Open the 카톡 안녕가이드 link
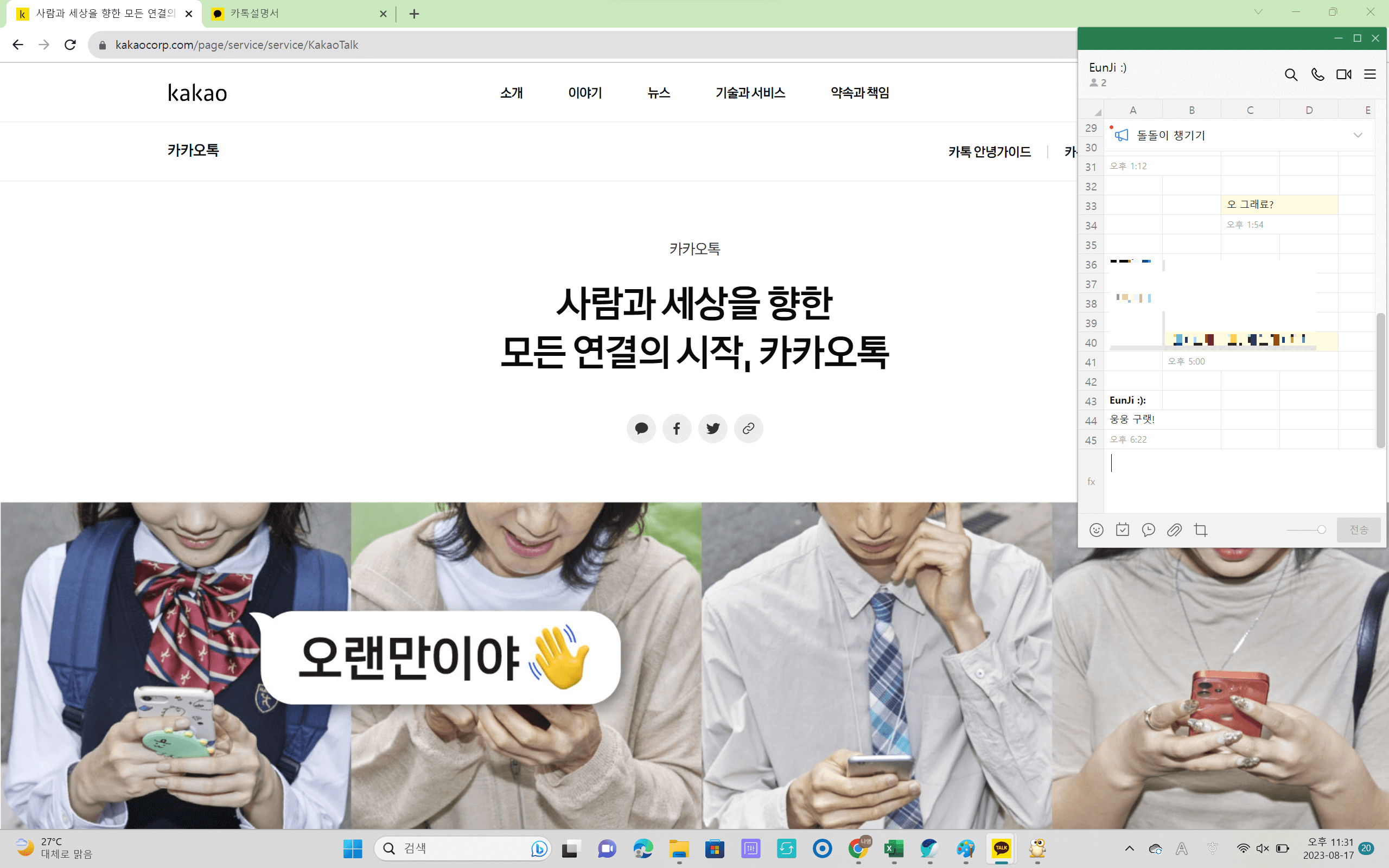Viewport: 1389px width, 868px height. click(x=990, y=151)
